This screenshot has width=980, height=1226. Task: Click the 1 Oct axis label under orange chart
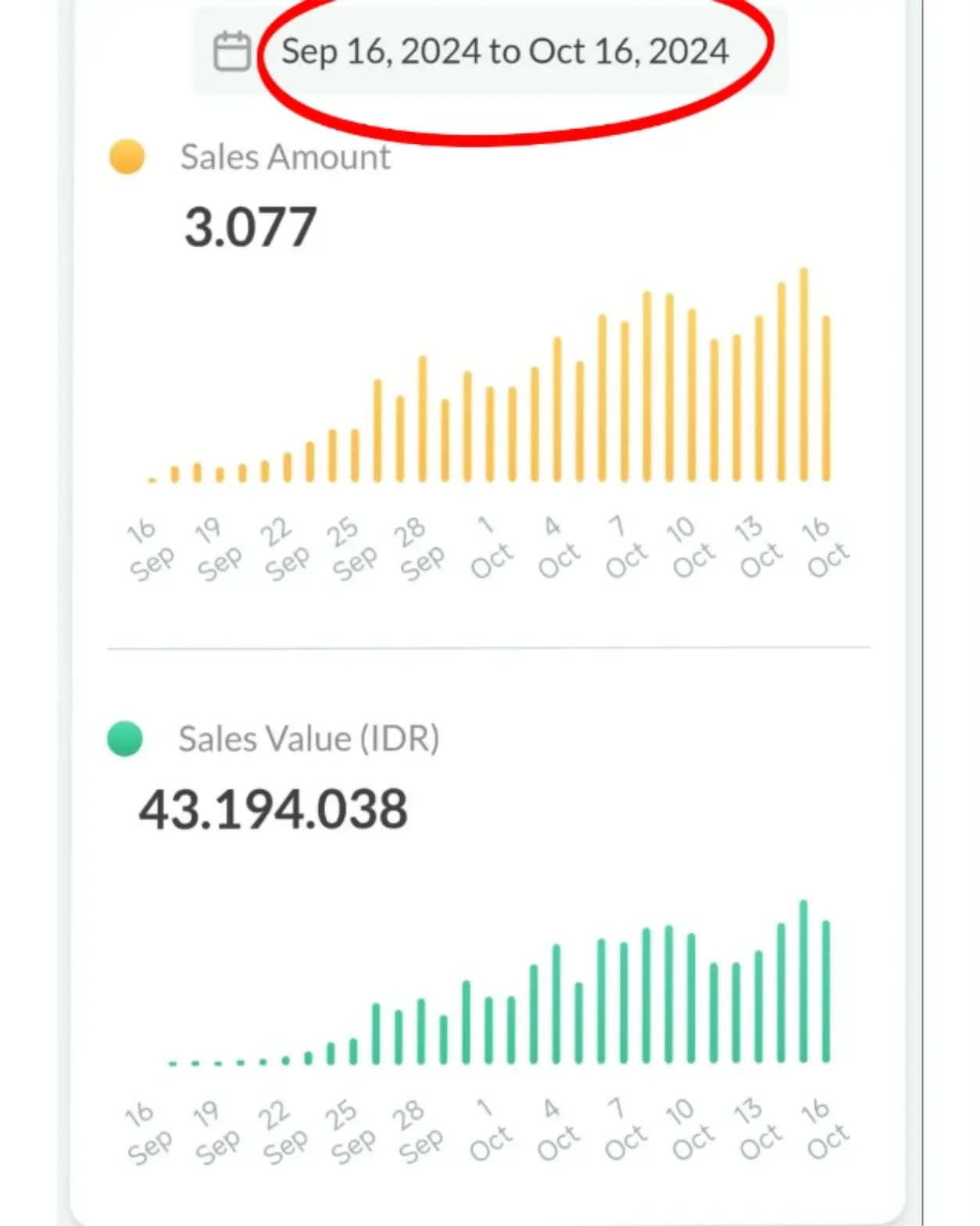click(x=490, y=550)
